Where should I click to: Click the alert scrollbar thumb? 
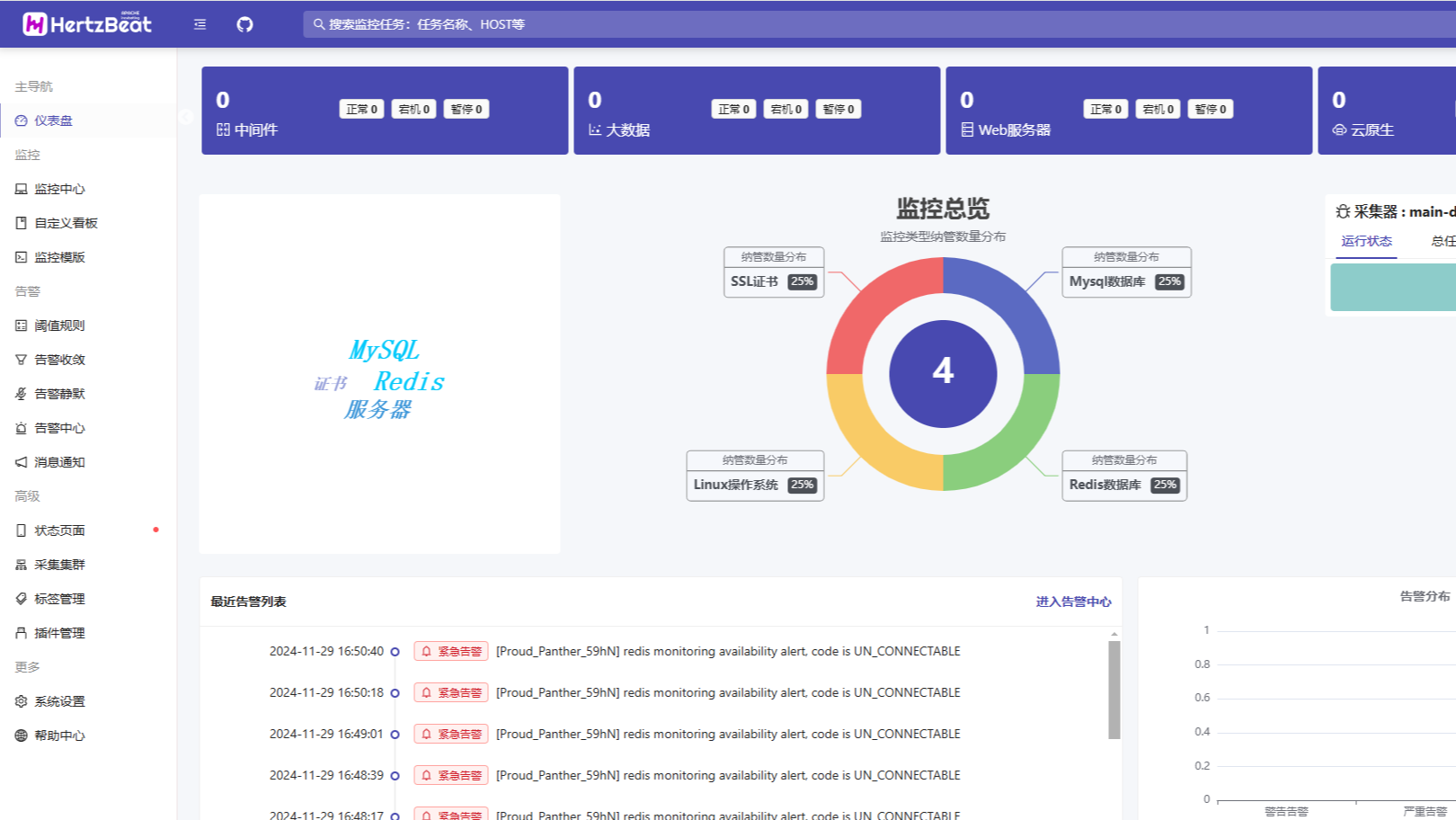point(1114,690)
